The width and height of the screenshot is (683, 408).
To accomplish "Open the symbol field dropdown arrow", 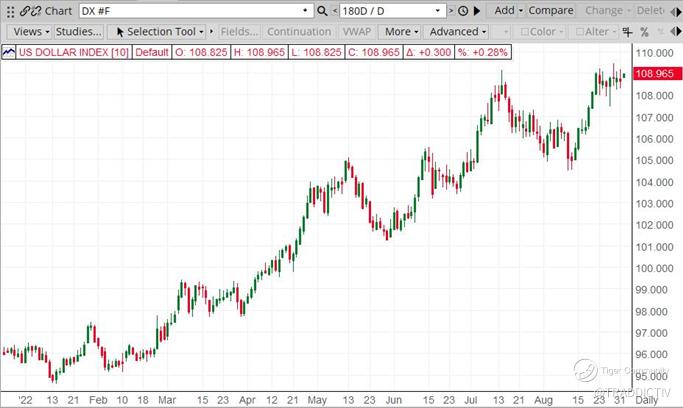I will (305, 10).
